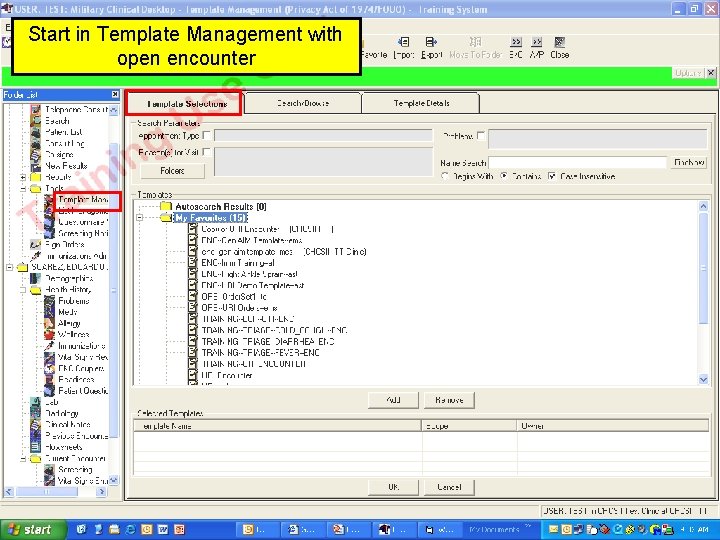Enable the Appointment Type checkbox
Screen dimensions: 720x540
(x=207, y=135)
